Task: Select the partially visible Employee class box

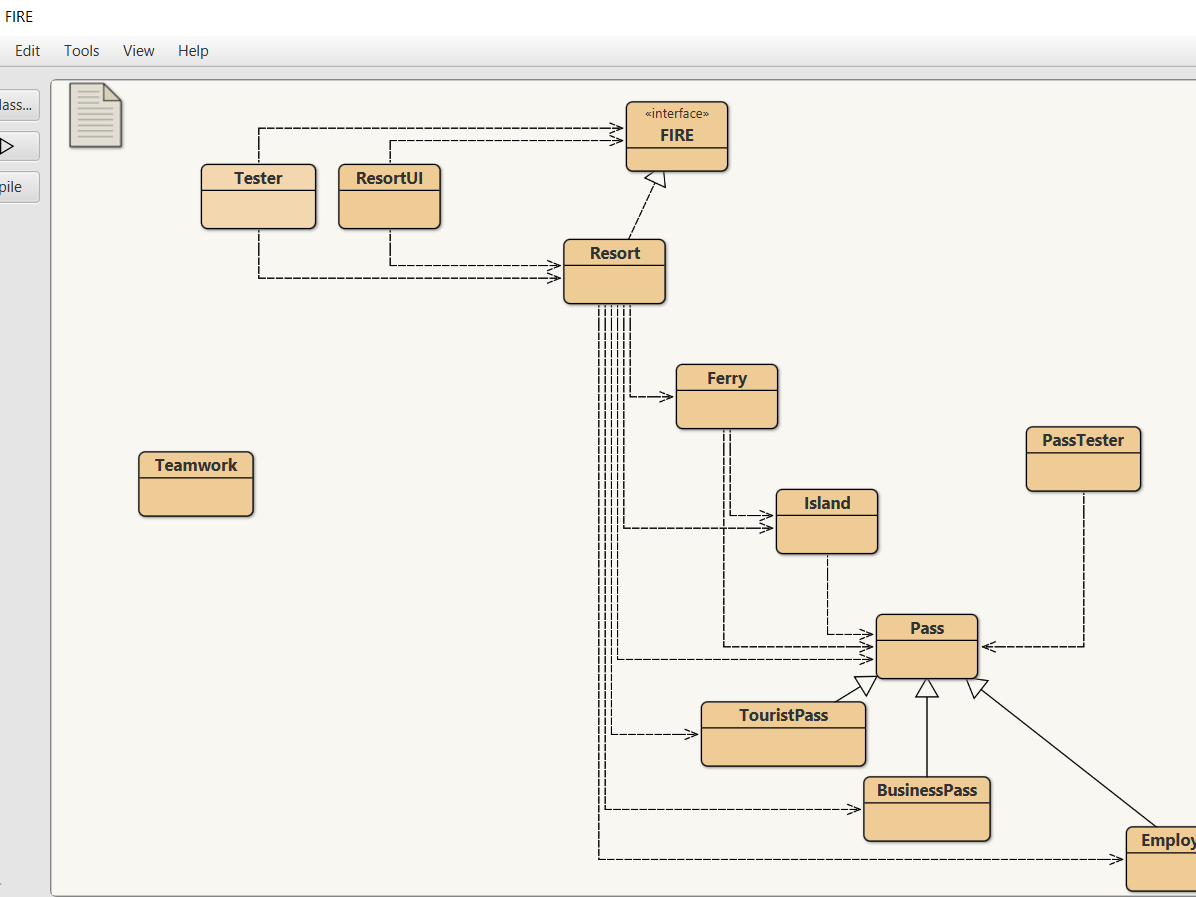Action: click(1161, 859)
